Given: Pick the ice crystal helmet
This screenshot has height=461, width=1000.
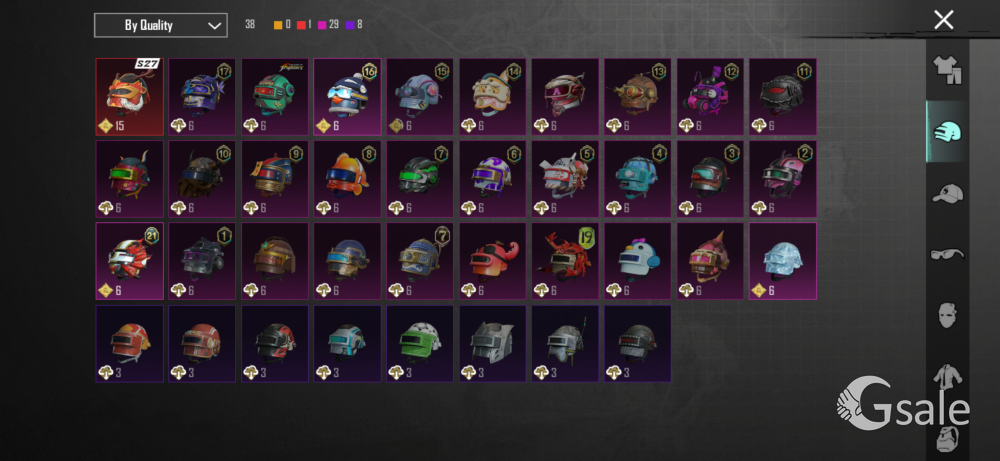Looking at the screenshot, I should tap(783, 261).
